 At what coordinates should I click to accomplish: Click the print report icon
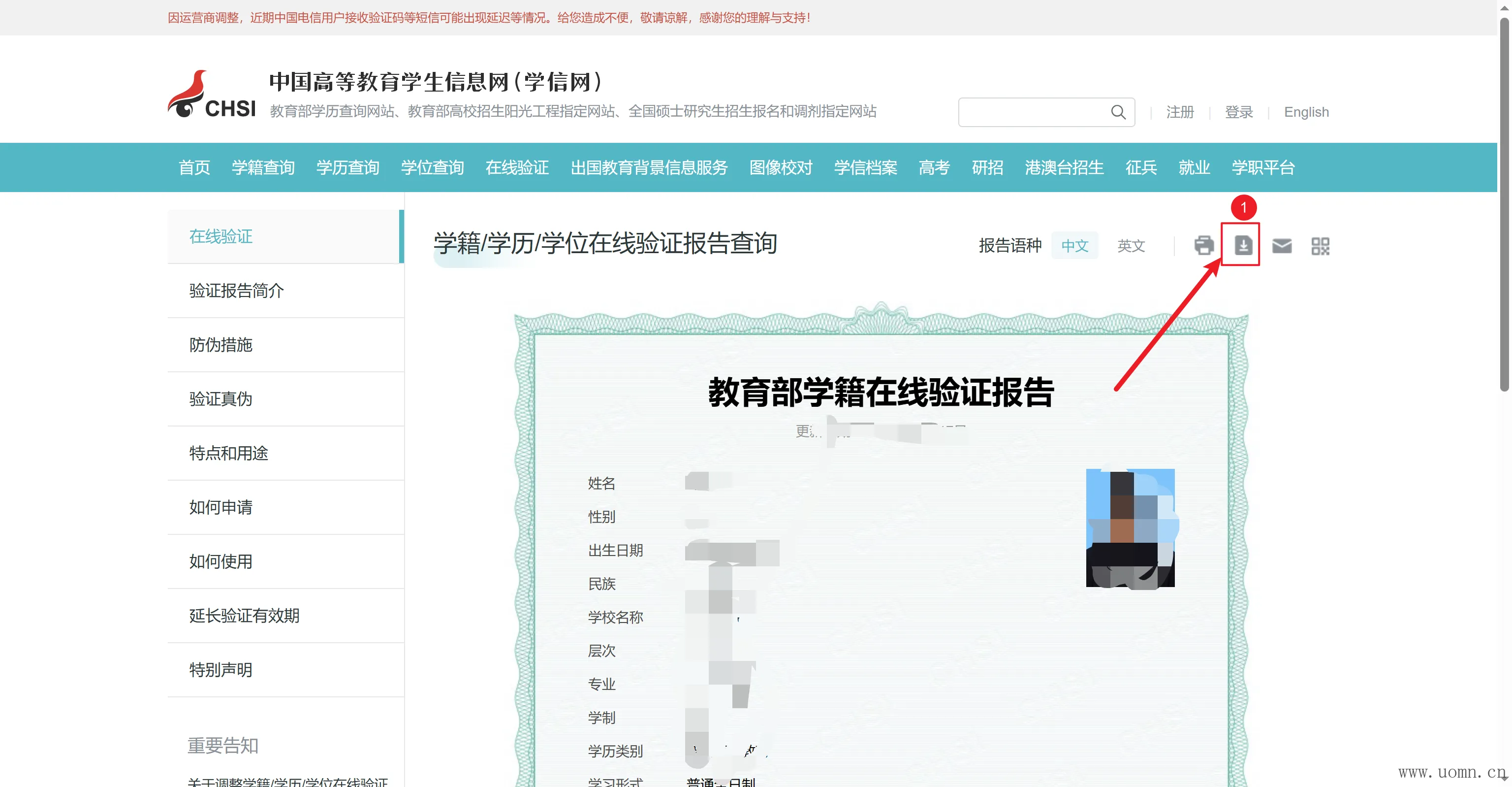pyautogui.click(x=1203, y=245)
